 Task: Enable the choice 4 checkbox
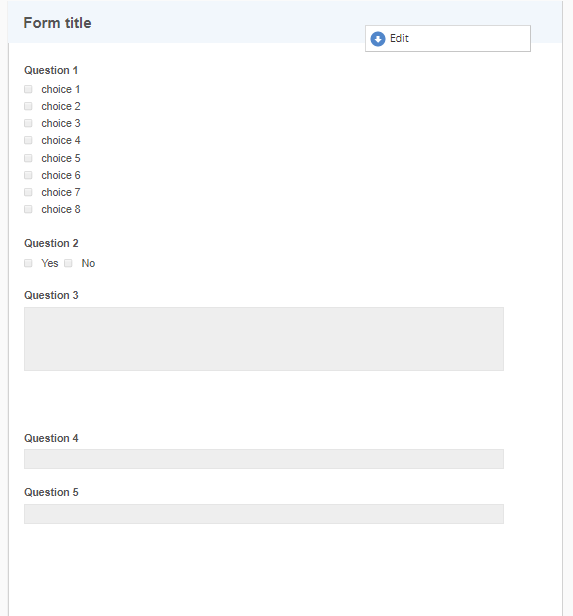[28, 140]
